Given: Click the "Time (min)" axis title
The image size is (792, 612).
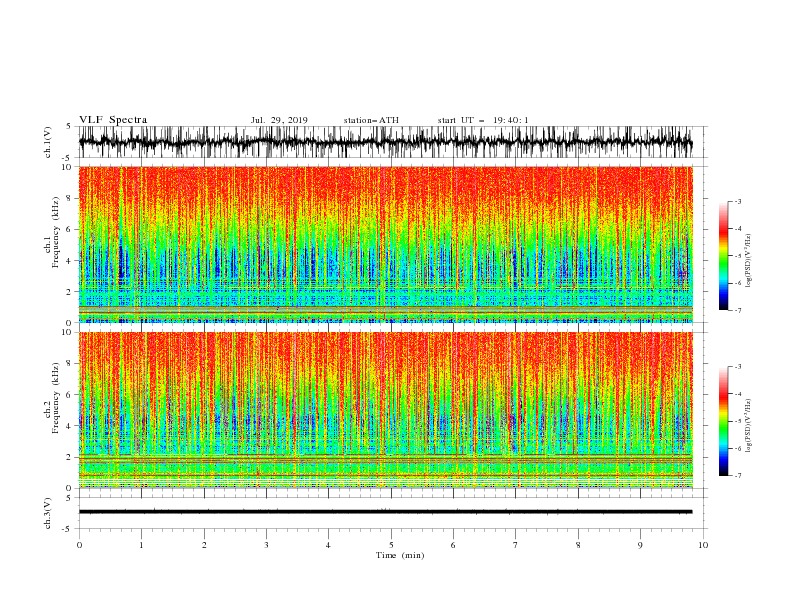Looking at the screenshot, I should [x=400, y=555].
